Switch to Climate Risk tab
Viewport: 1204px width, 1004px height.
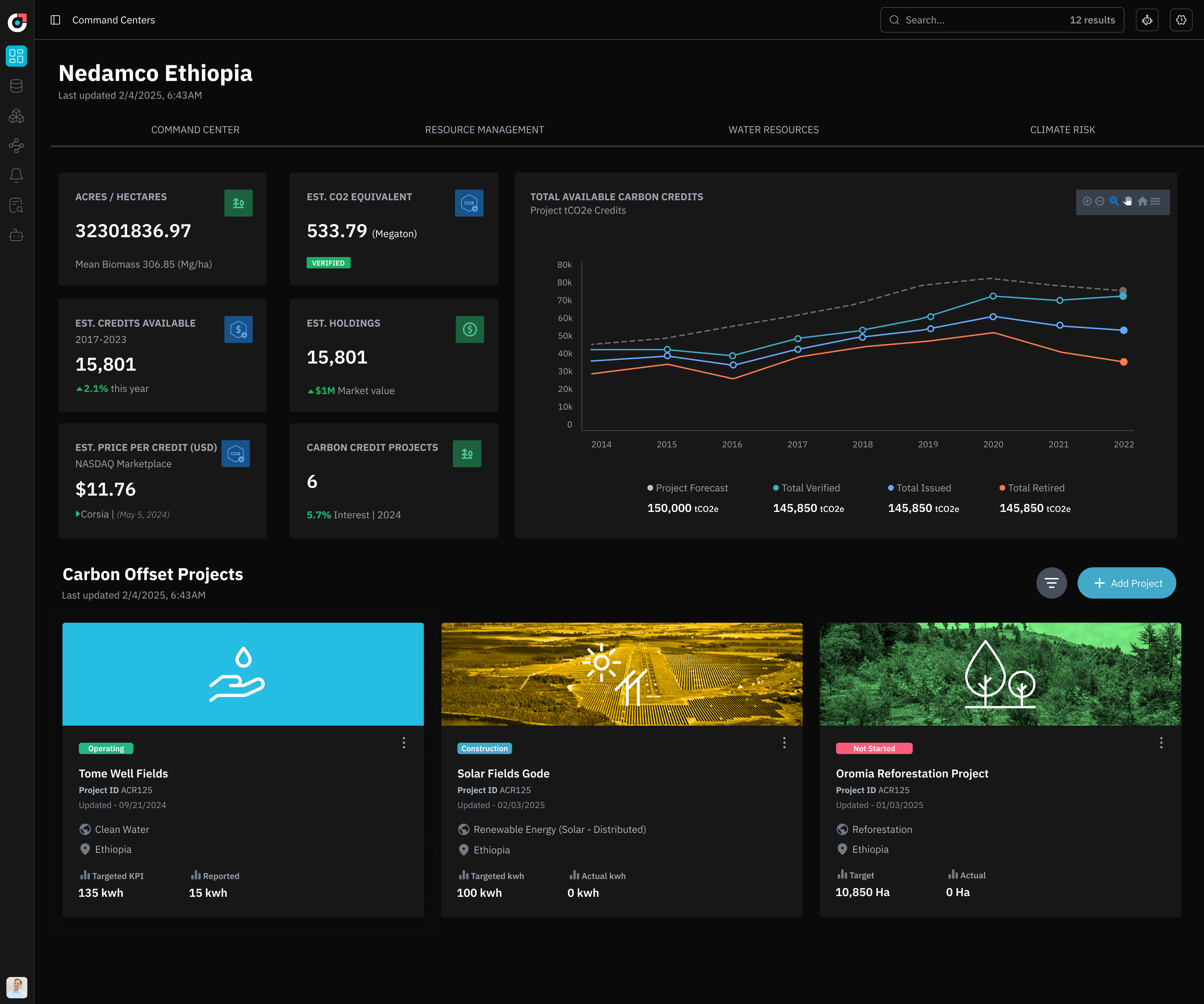point(1062,130)
